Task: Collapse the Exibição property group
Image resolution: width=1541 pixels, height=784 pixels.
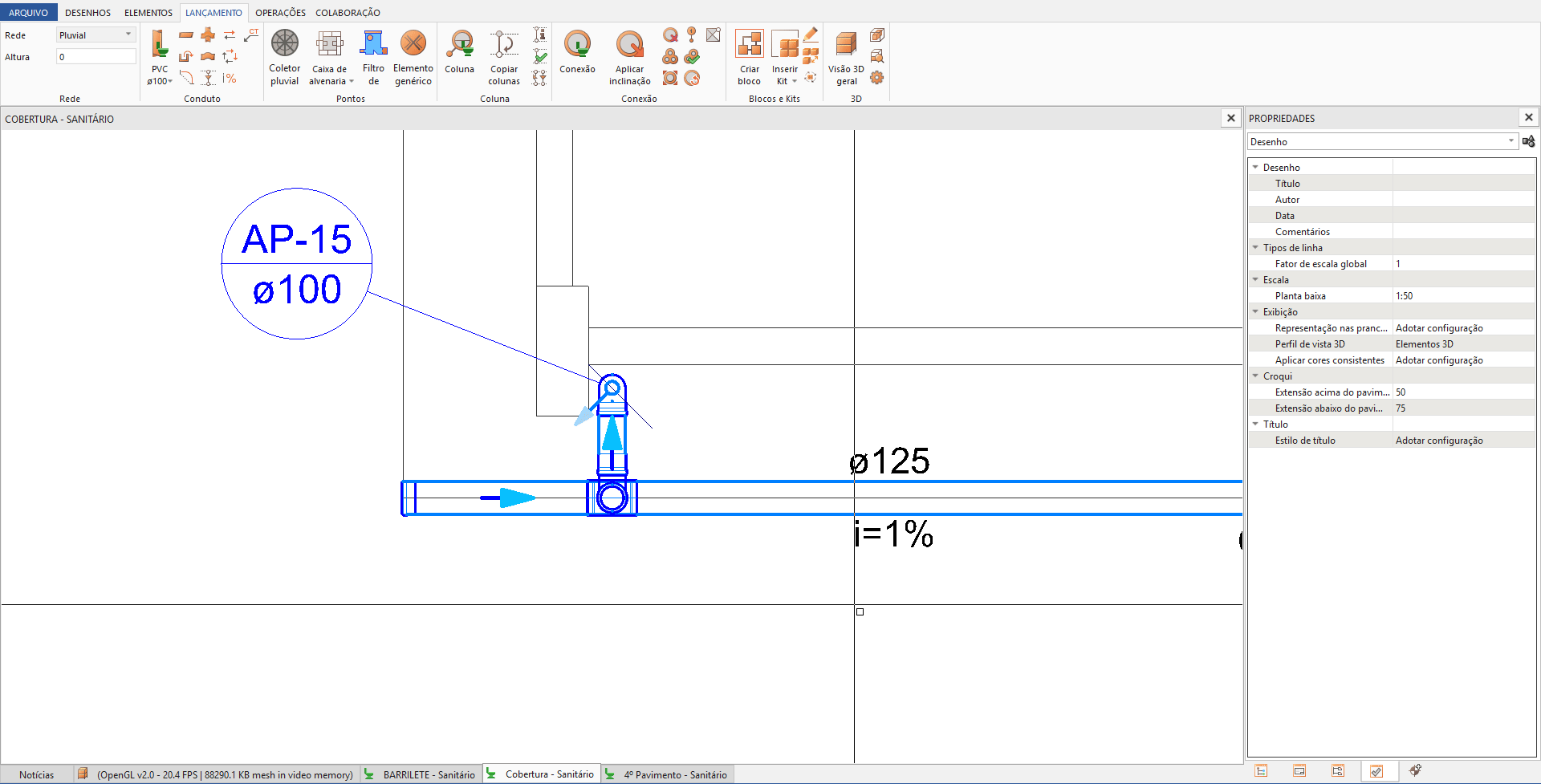Action: pyautogui.click(x=1255, y=311)
